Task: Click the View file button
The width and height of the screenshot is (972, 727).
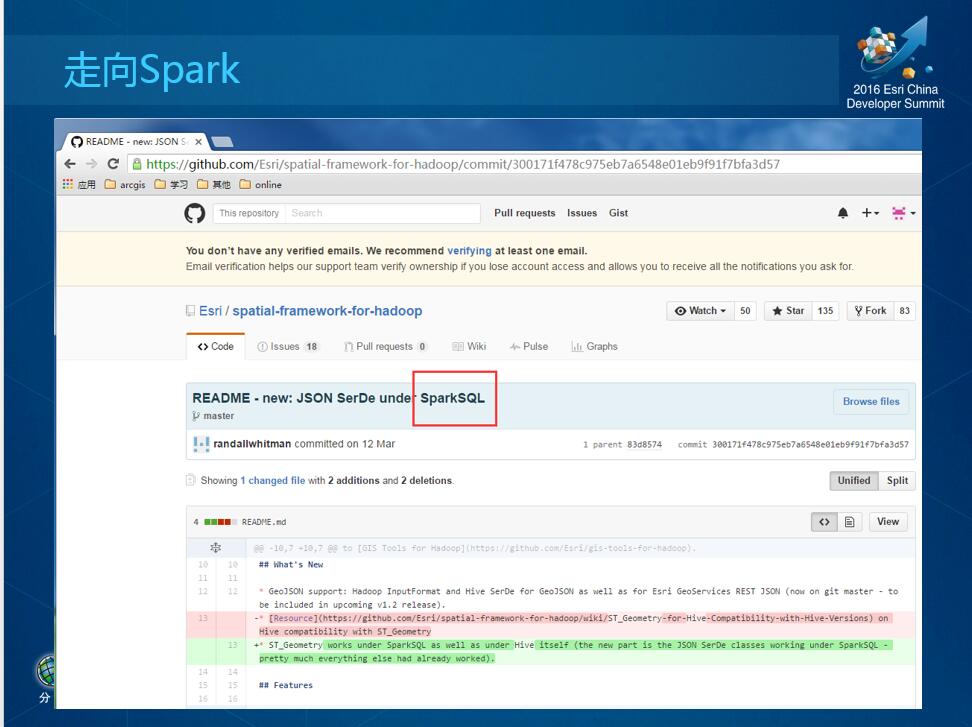Action: (888, 522)
